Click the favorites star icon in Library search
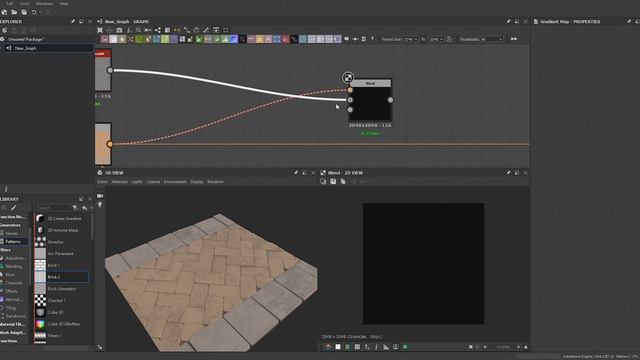Image resolution: width=640 pixels, height=360 pixels. point(84,208)
